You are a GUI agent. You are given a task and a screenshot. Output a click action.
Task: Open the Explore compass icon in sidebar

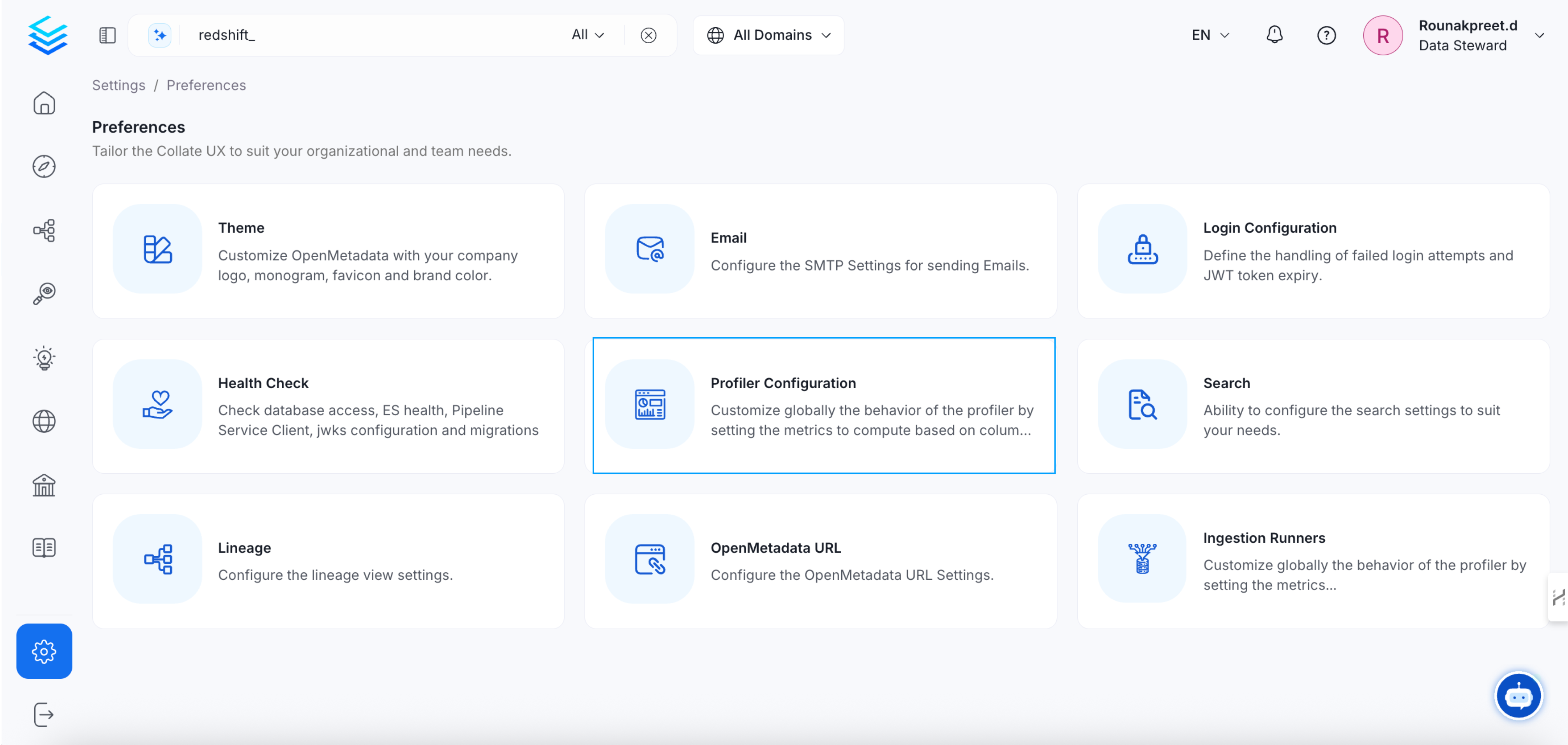[44, 166]
